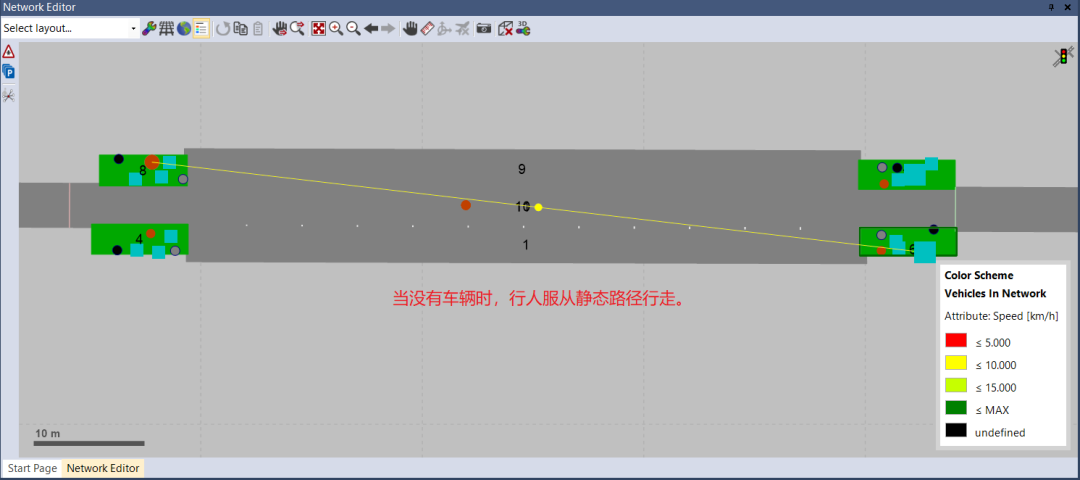Click the red Chinese annotation text

(x=539, y=300)
